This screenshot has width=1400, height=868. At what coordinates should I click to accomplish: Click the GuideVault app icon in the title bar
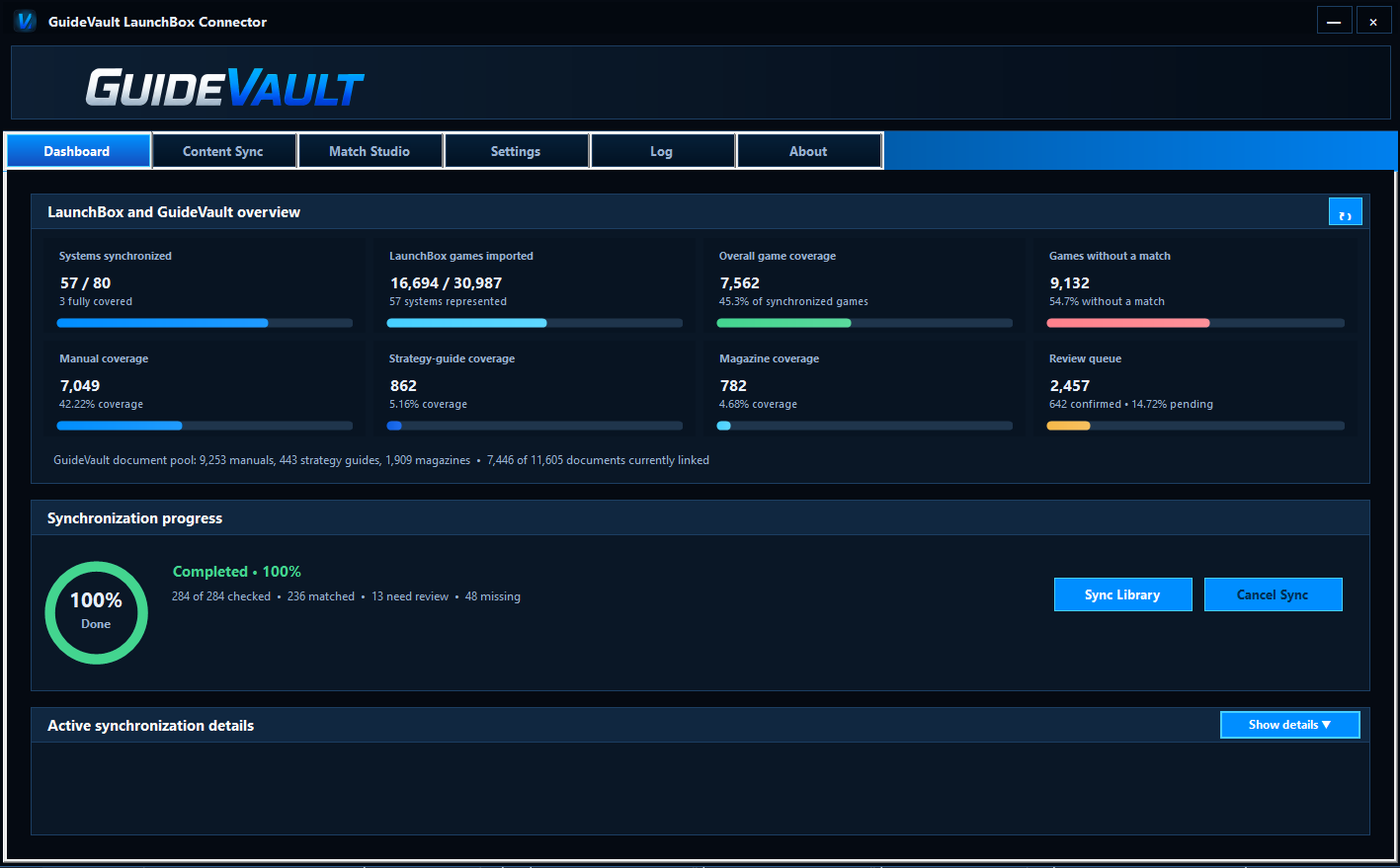(26, 21)
